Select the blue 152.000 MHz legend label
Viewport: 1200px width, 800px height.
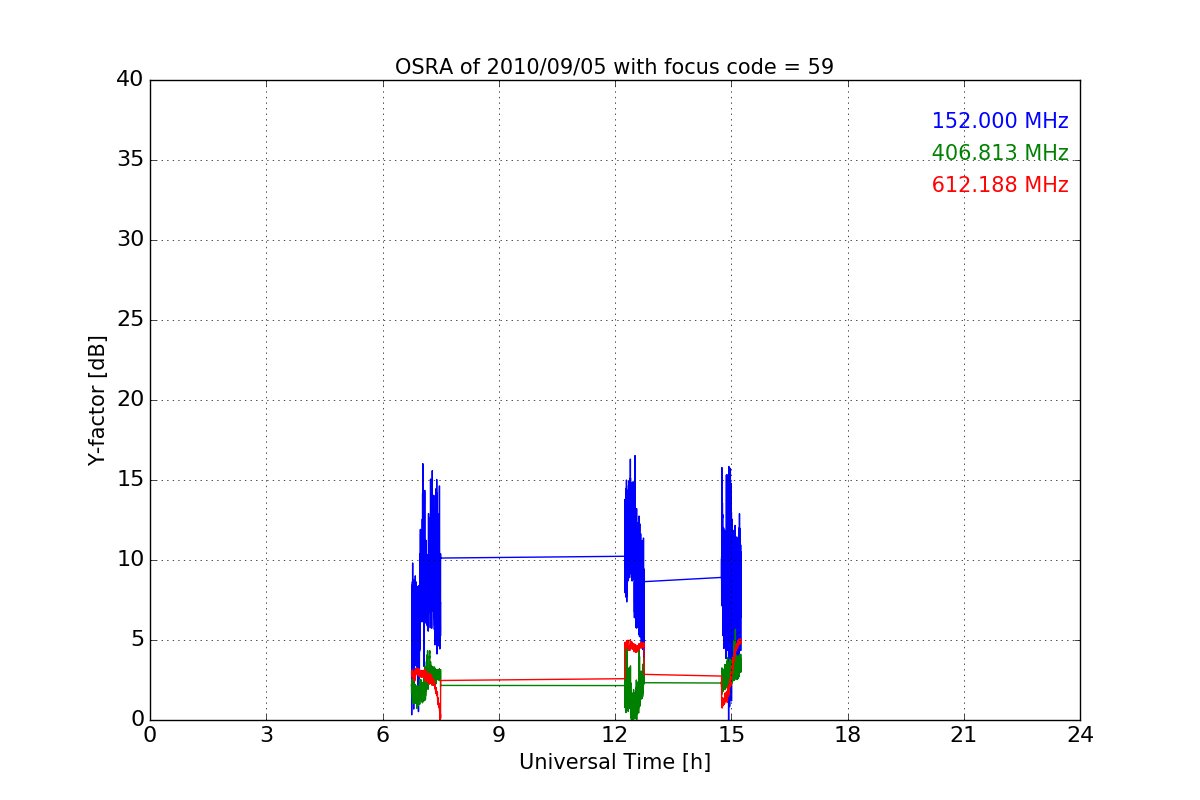1000,121
